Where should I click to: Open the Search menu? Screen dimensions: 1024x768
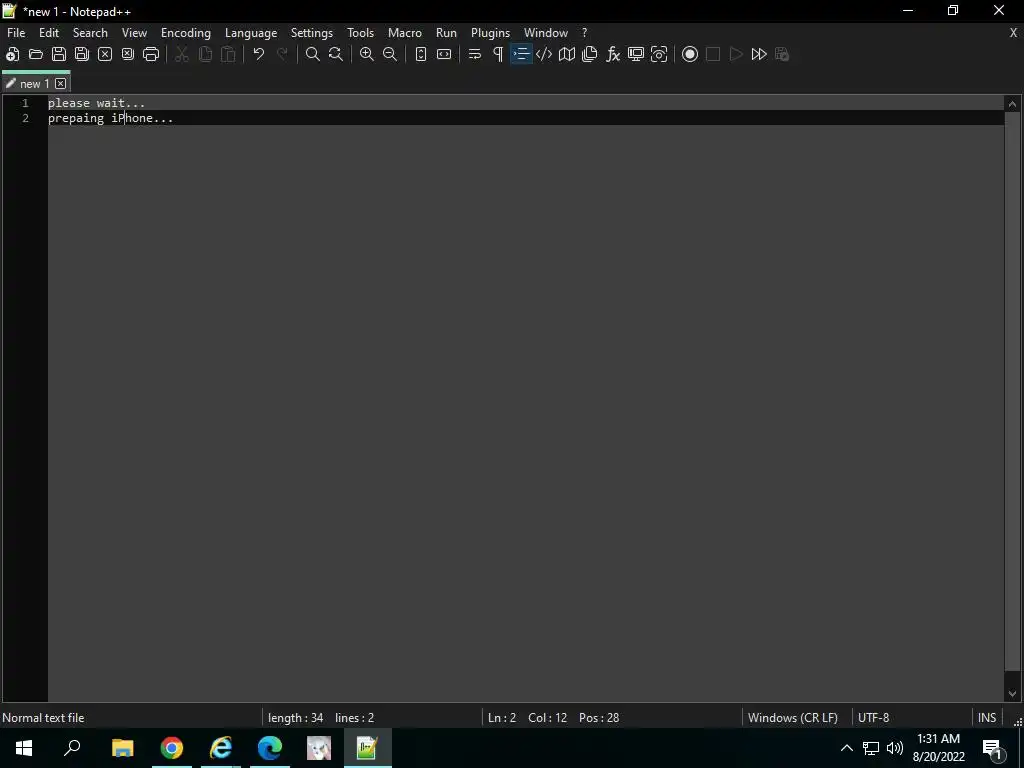coord(90,33)
